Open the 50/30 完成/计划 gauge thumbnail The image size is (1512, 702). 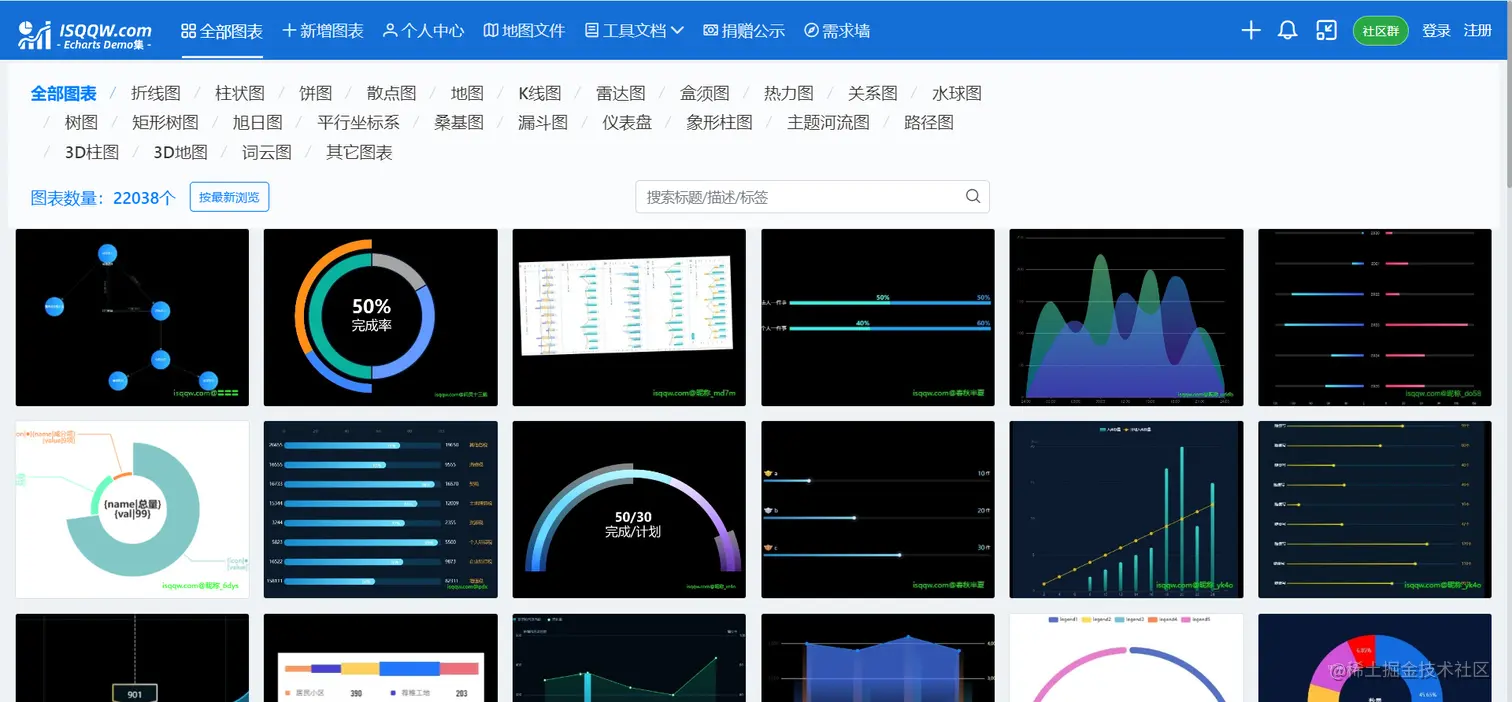tap(629, 509)
